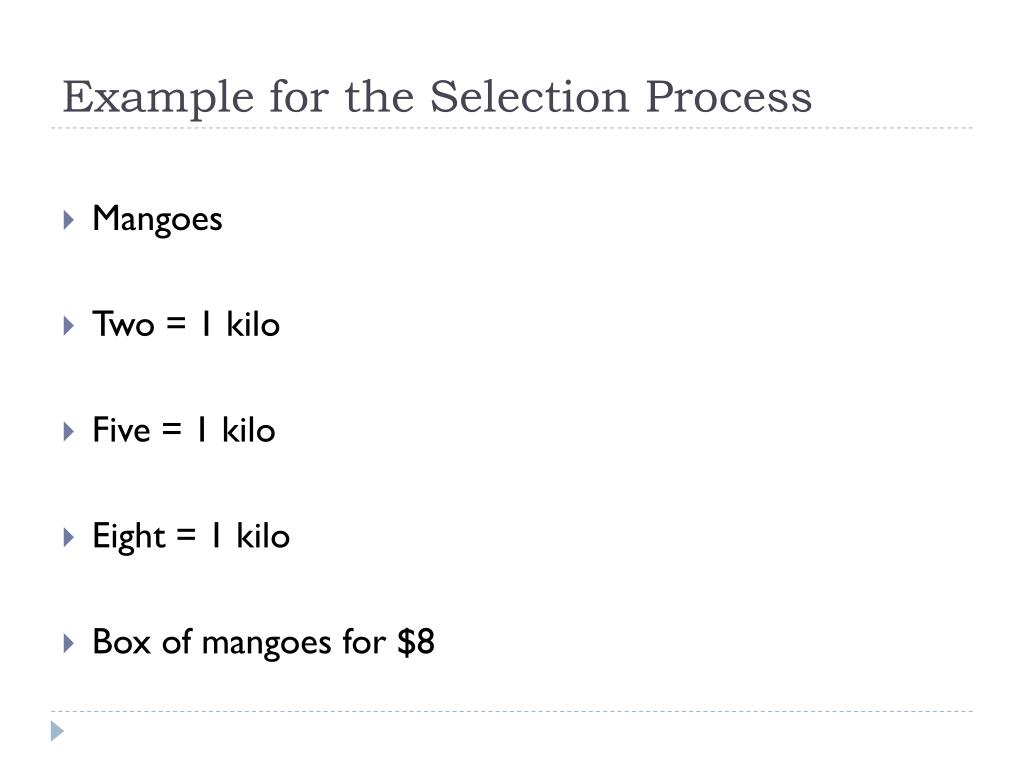Click the arrow bullet before Two = 1 kilo
Viewport: 1024px width, 768px height.
pos(69,325)
